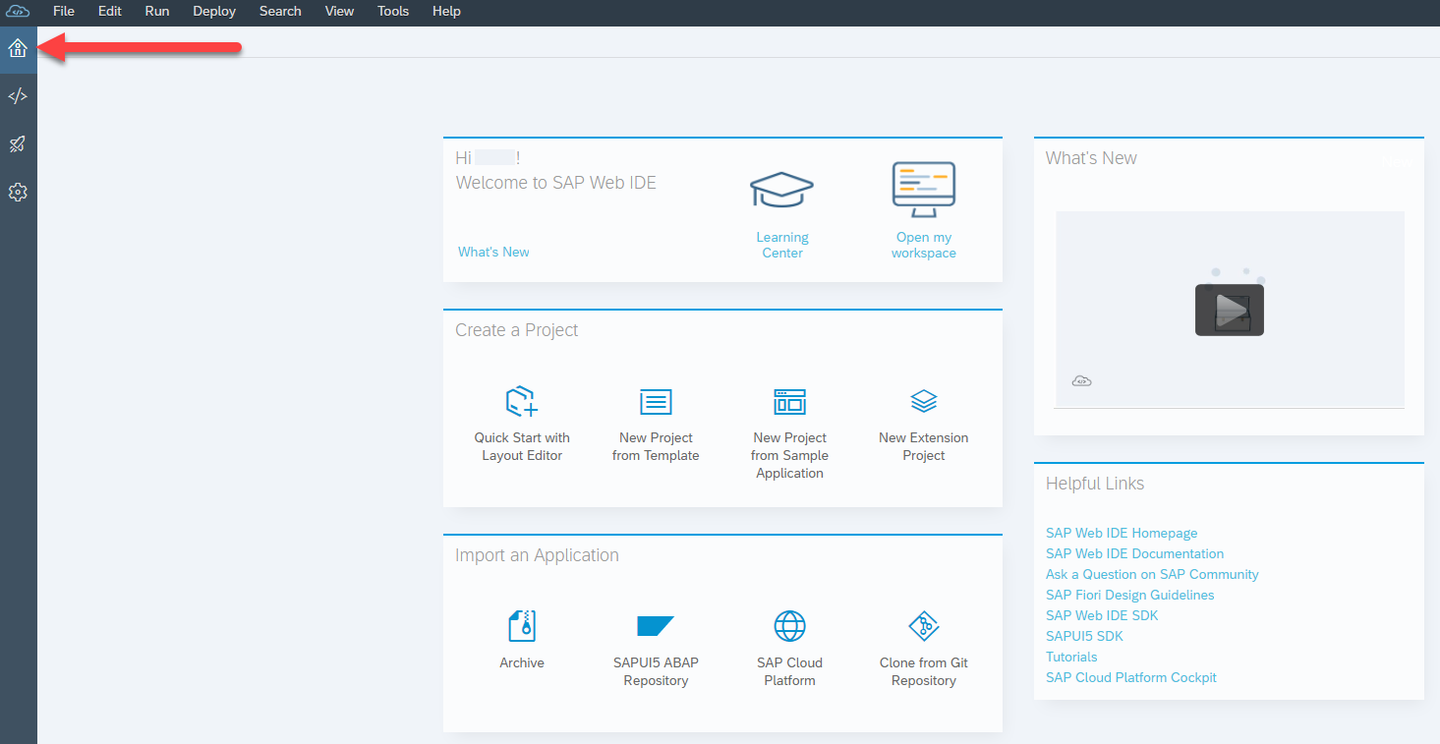Click the Learning Center text link
This screenshot has height=744, width=1440.
pyautogui.click(x=782, y=245)
